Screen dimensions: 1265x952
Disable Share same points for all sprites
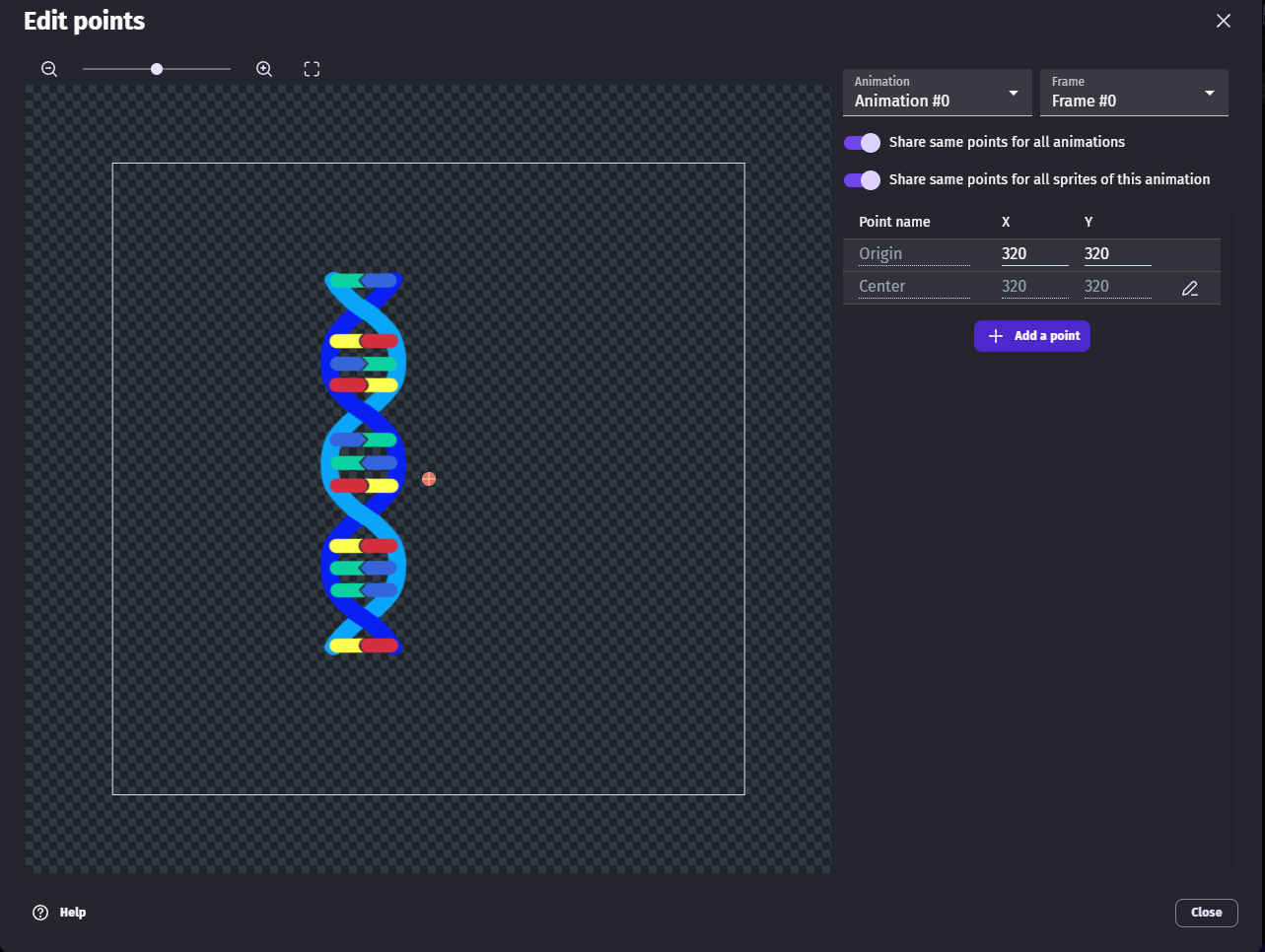pos(862,180)
